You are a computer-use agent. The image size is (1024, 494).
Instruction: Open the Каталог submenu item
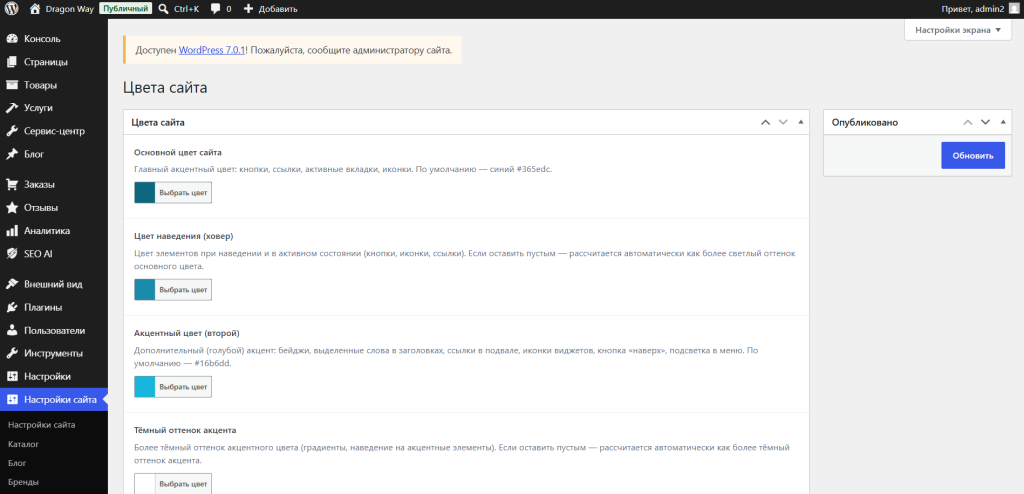tap(24, 444)
